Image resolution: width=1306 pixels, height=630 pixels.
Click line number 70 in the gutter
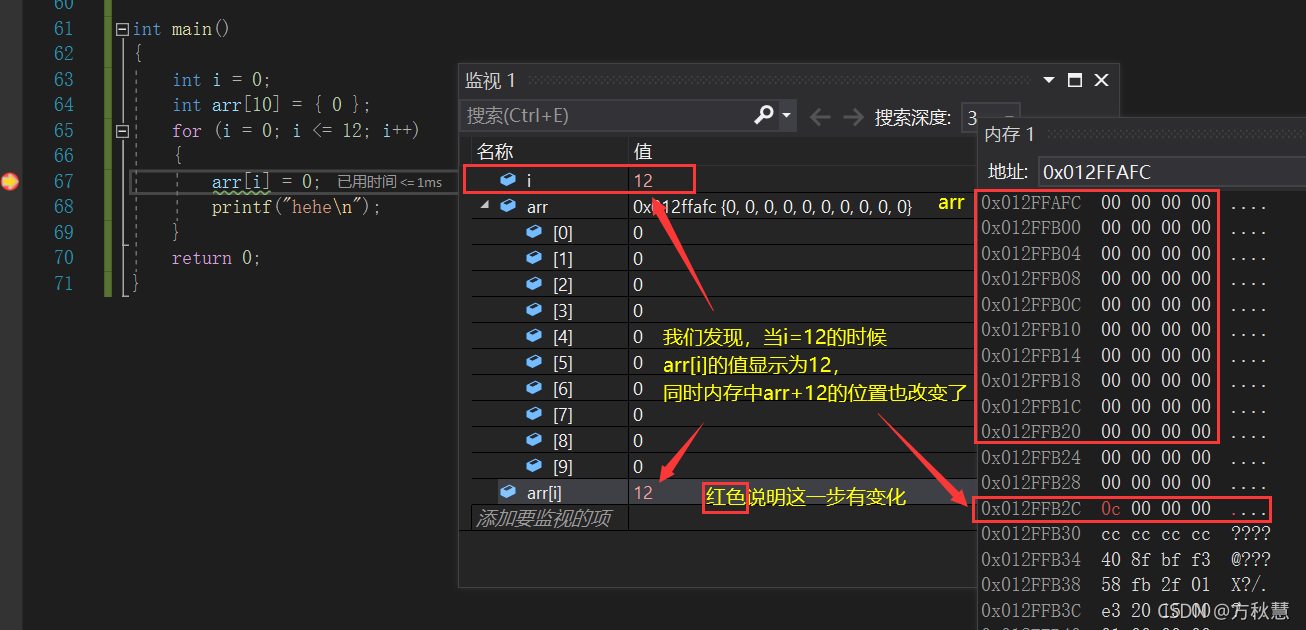coord(63,257)
